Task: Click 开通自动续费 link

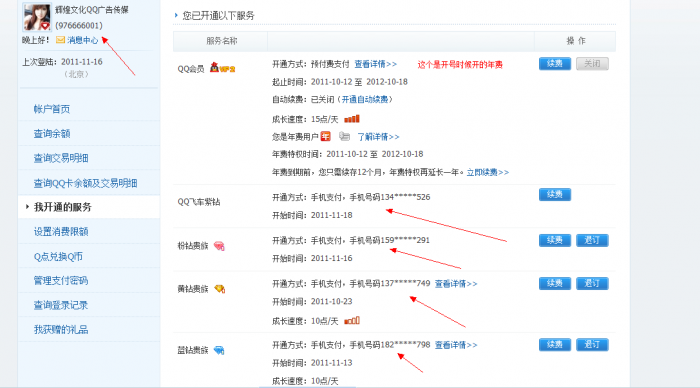Action: click(365, 100)
